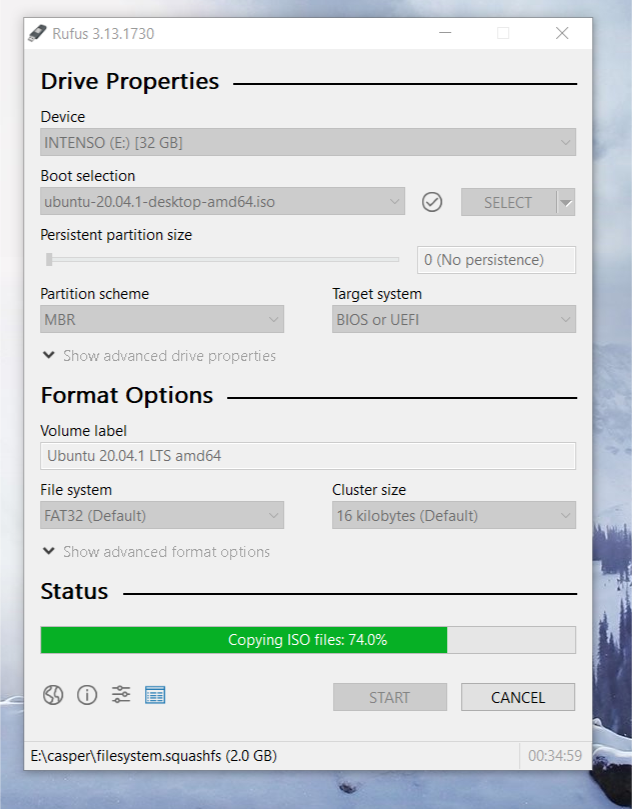The height and width of the screenshot is (809, 632).
Task: Open the About info icon
Action: pos(87,695)
